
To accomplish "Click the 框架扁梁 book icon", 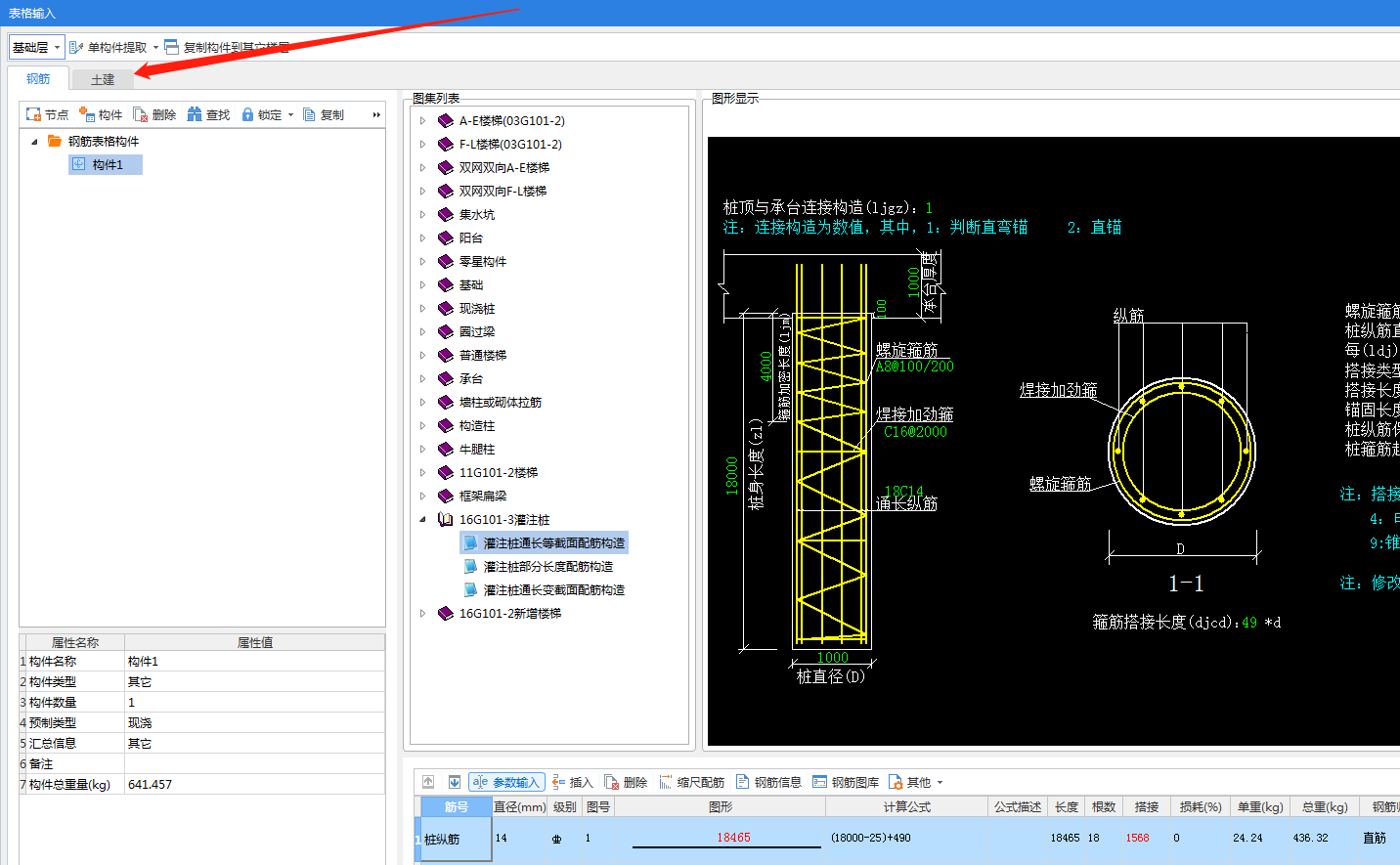I will pos(446,497).
